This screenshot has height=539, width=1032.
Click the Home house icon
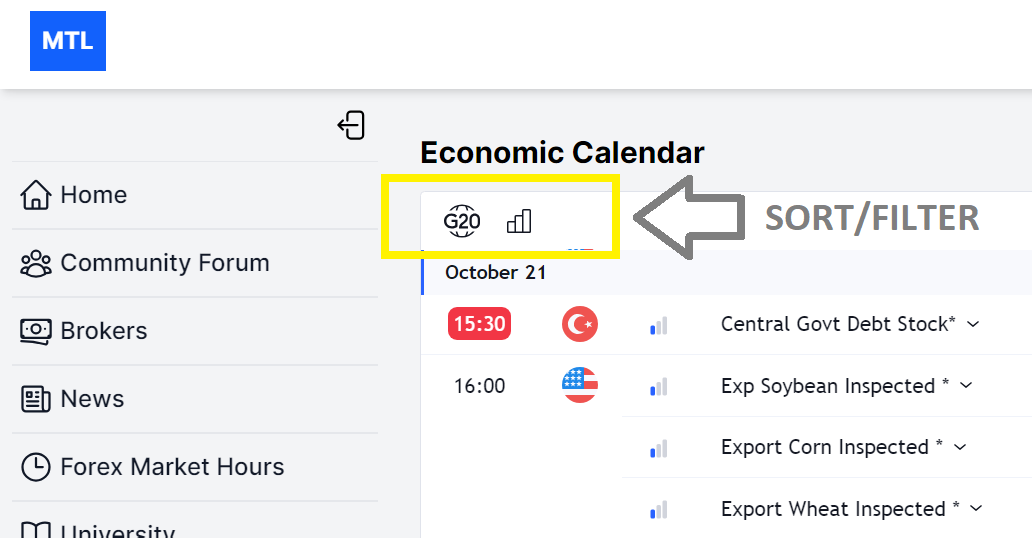[x=36, y=195]
